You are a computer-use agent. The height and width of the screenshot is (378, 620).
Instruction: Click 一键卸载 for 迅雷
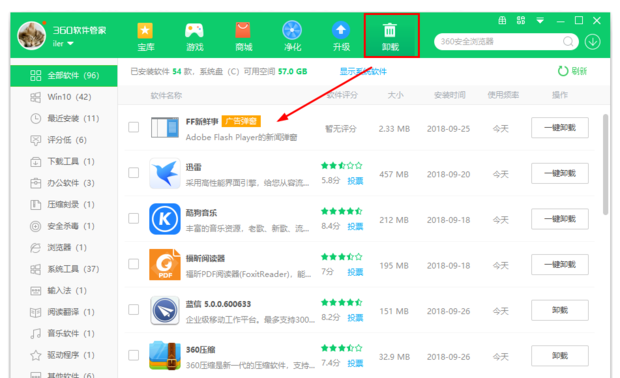point(560,173)
